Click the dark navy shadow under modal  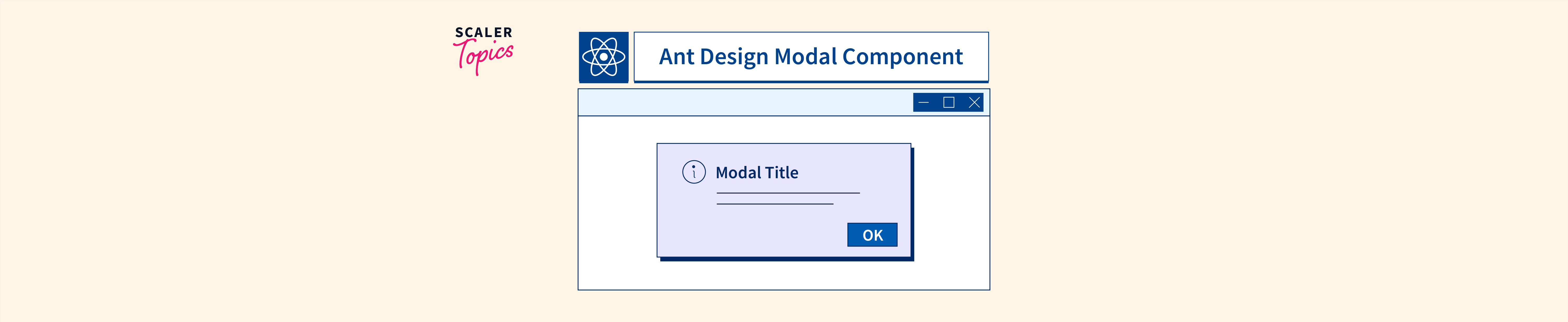click(x=785, y=259)
